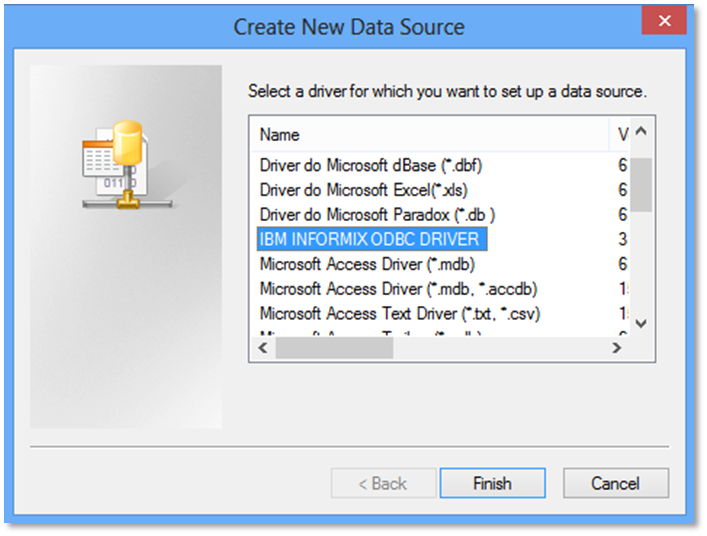Image resolution: width=707 pixels, height=536 pixels.
Task: Select Microsoft Access Driver (*.mdb, *.accdb)
Action: coord(398,289)
